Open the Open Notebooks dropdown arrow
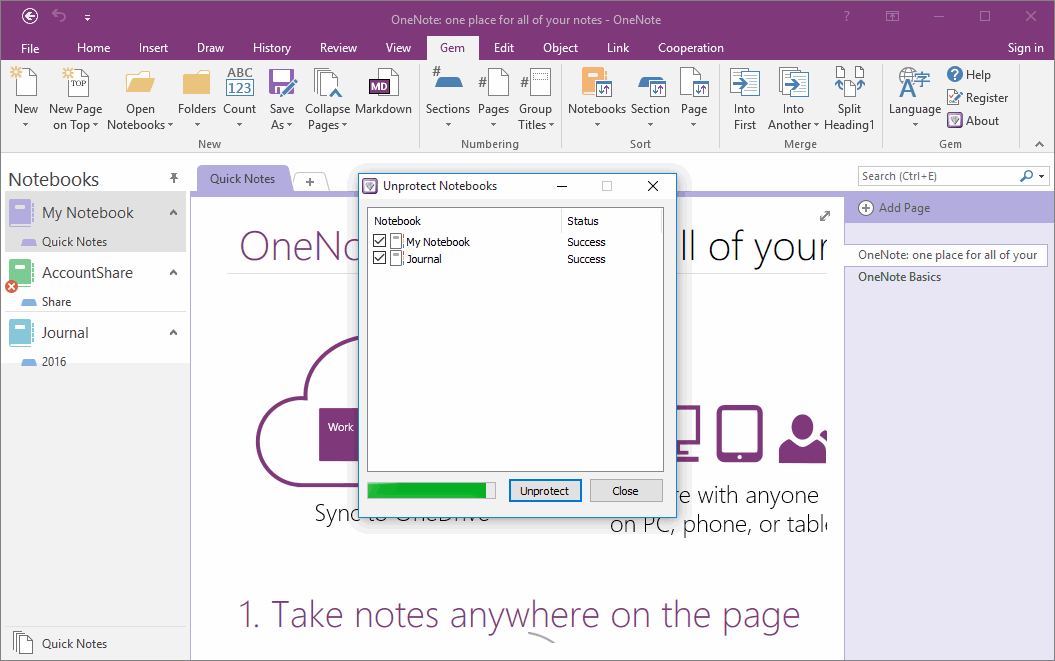The height and width of the screenshot is (661, 1055). click(x=170, y=125)
